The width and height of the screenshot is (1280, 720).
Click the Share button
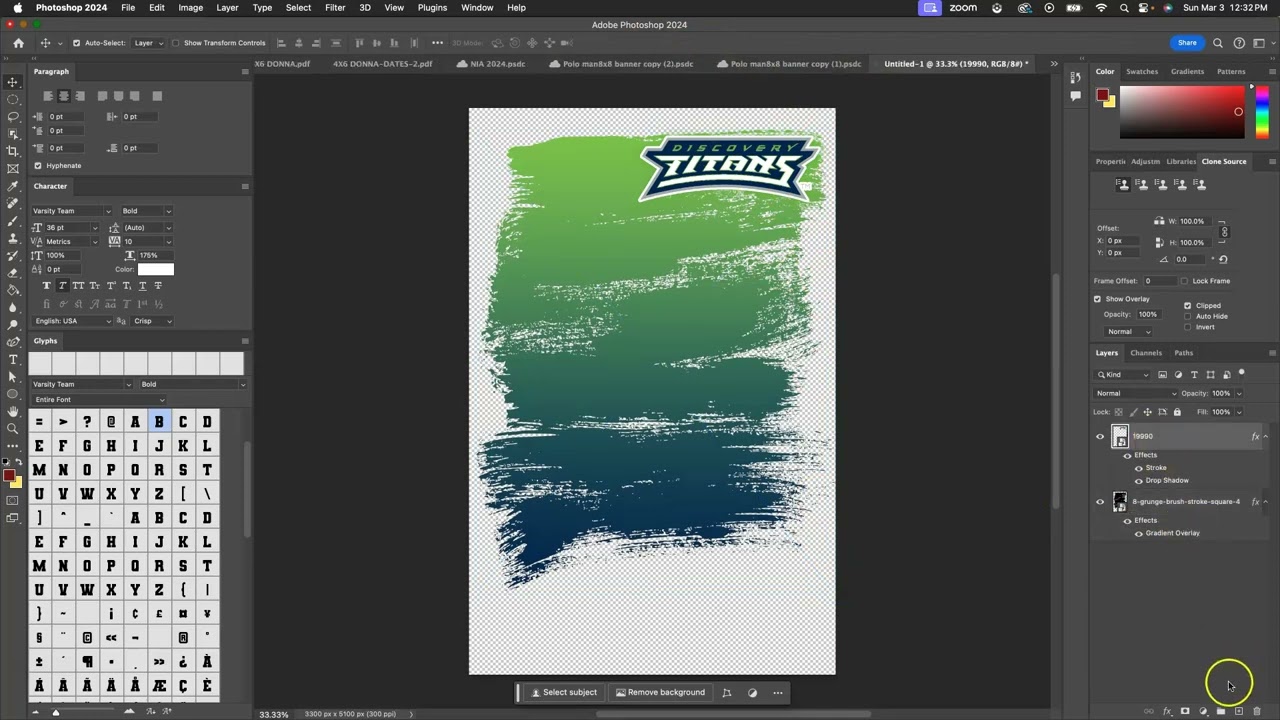(1187, 43)
